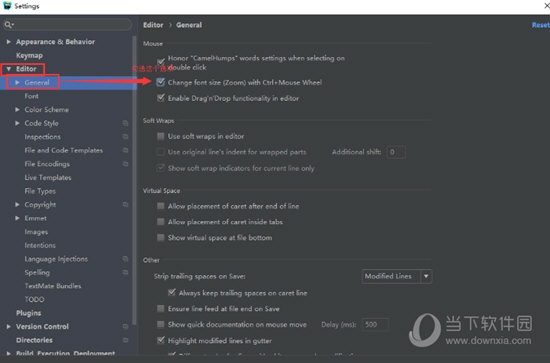Enable Use soft wraps in editor
Viewport: 550px width, 363px height.
tap(161, 136)
